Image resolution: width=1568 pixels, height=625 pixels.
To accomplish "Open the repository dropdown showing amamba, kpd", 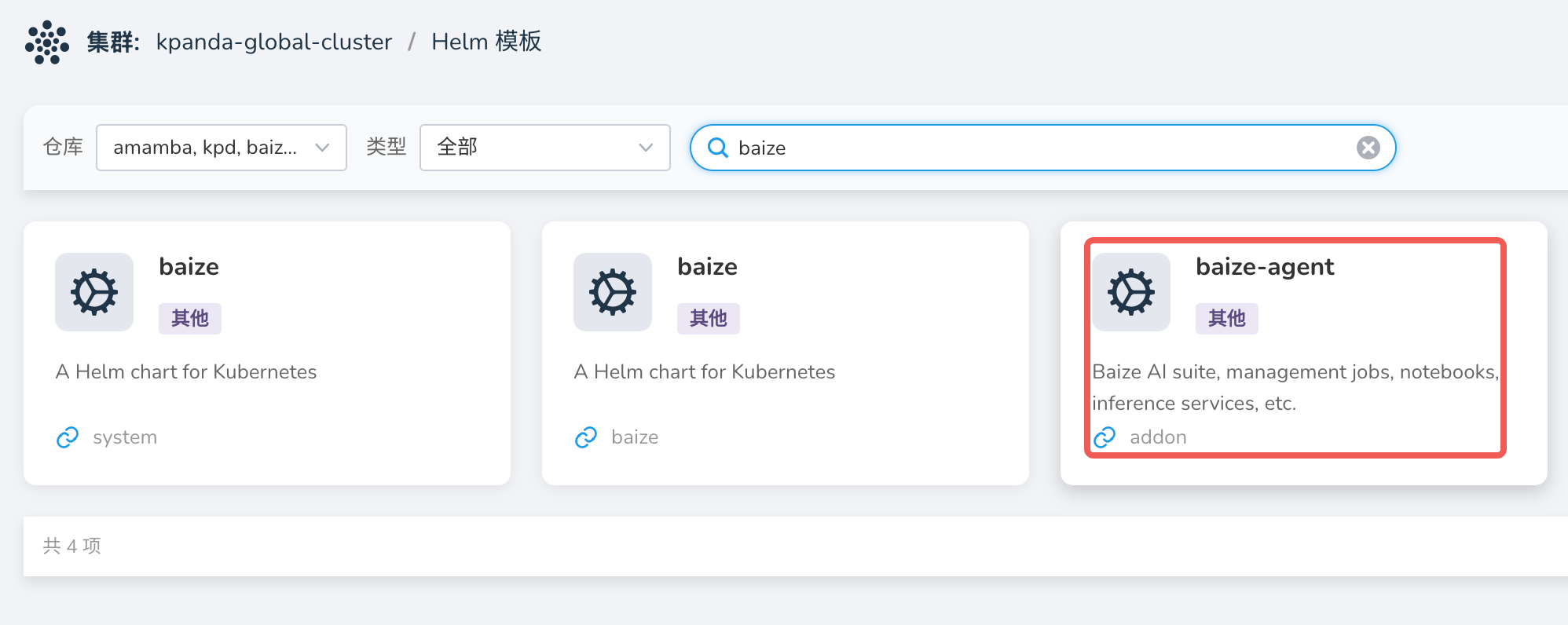I will [221, 148].
